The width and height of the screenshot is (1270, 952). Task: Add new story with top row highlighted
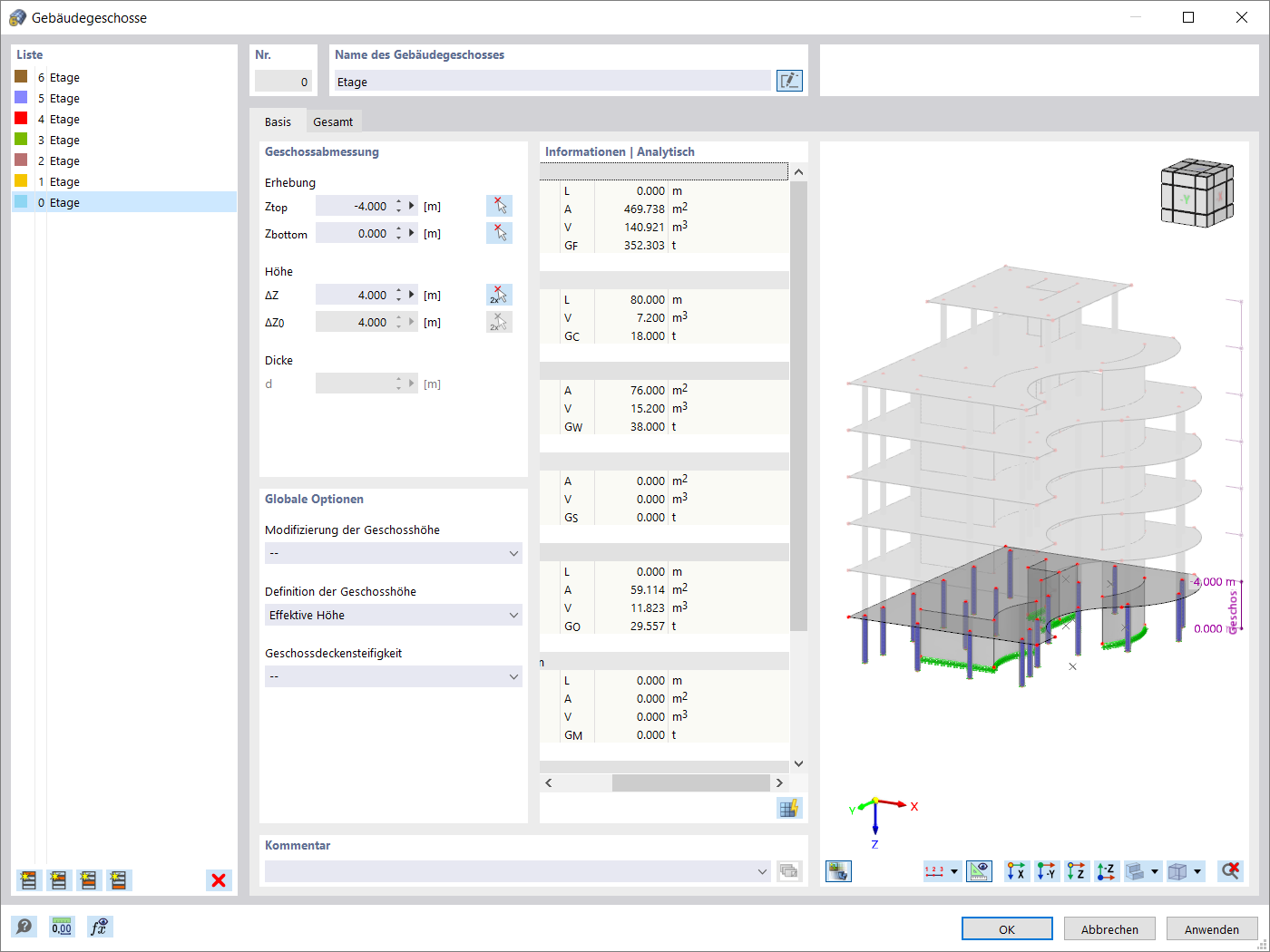click(x=29, y=880)
